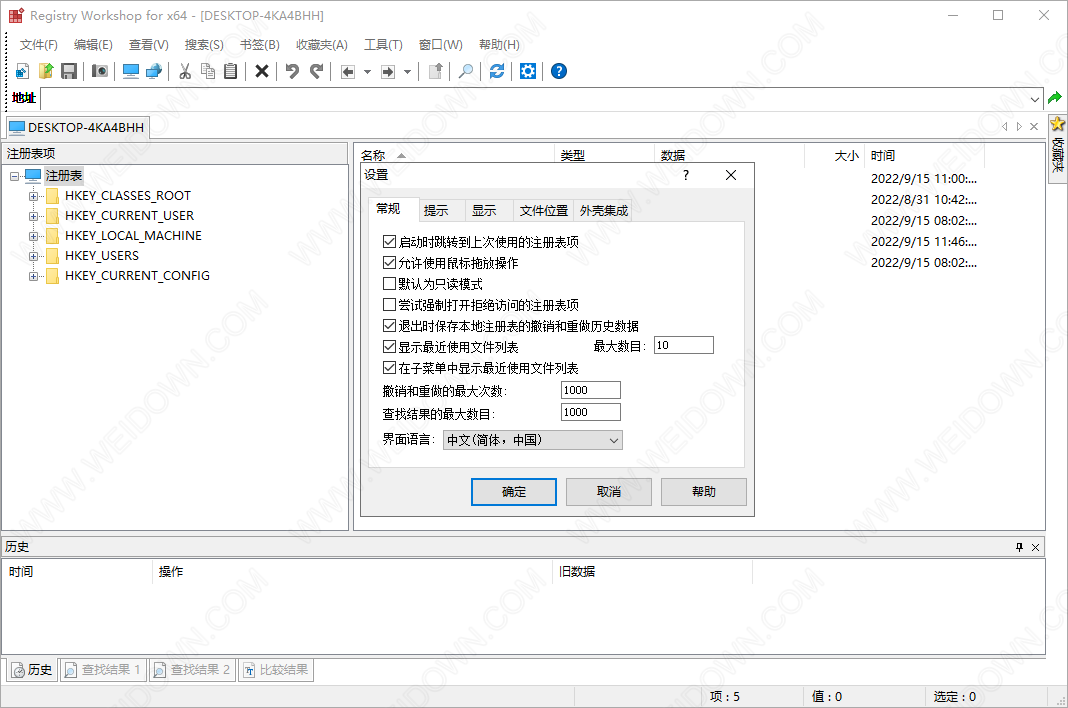Open the 工具(T) menu

(383, 45)
